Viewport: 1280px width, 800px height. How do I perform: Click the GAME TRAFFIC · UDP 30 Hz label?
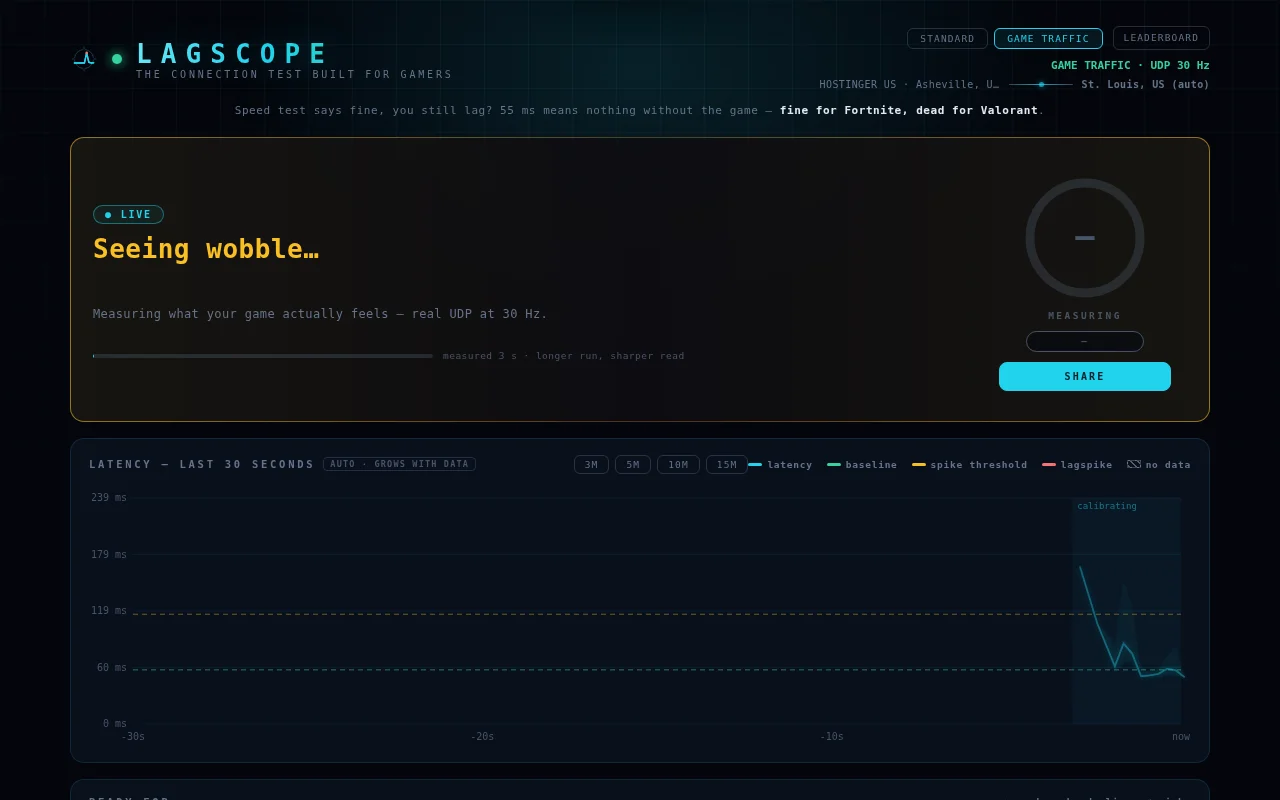coord(1130,65)
